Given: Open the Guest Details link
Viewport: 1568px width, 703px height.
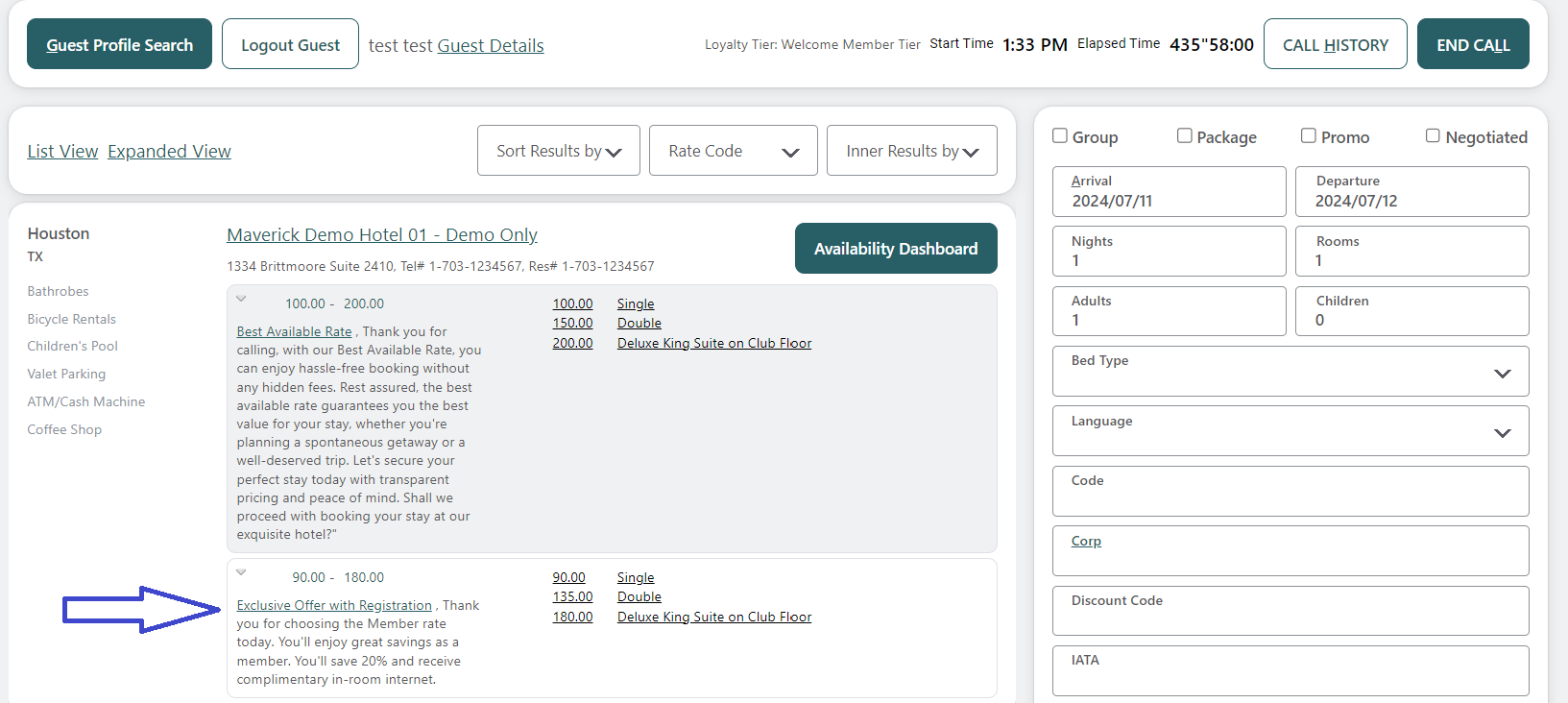Looking at the screenshot, I should click(491, 46).
